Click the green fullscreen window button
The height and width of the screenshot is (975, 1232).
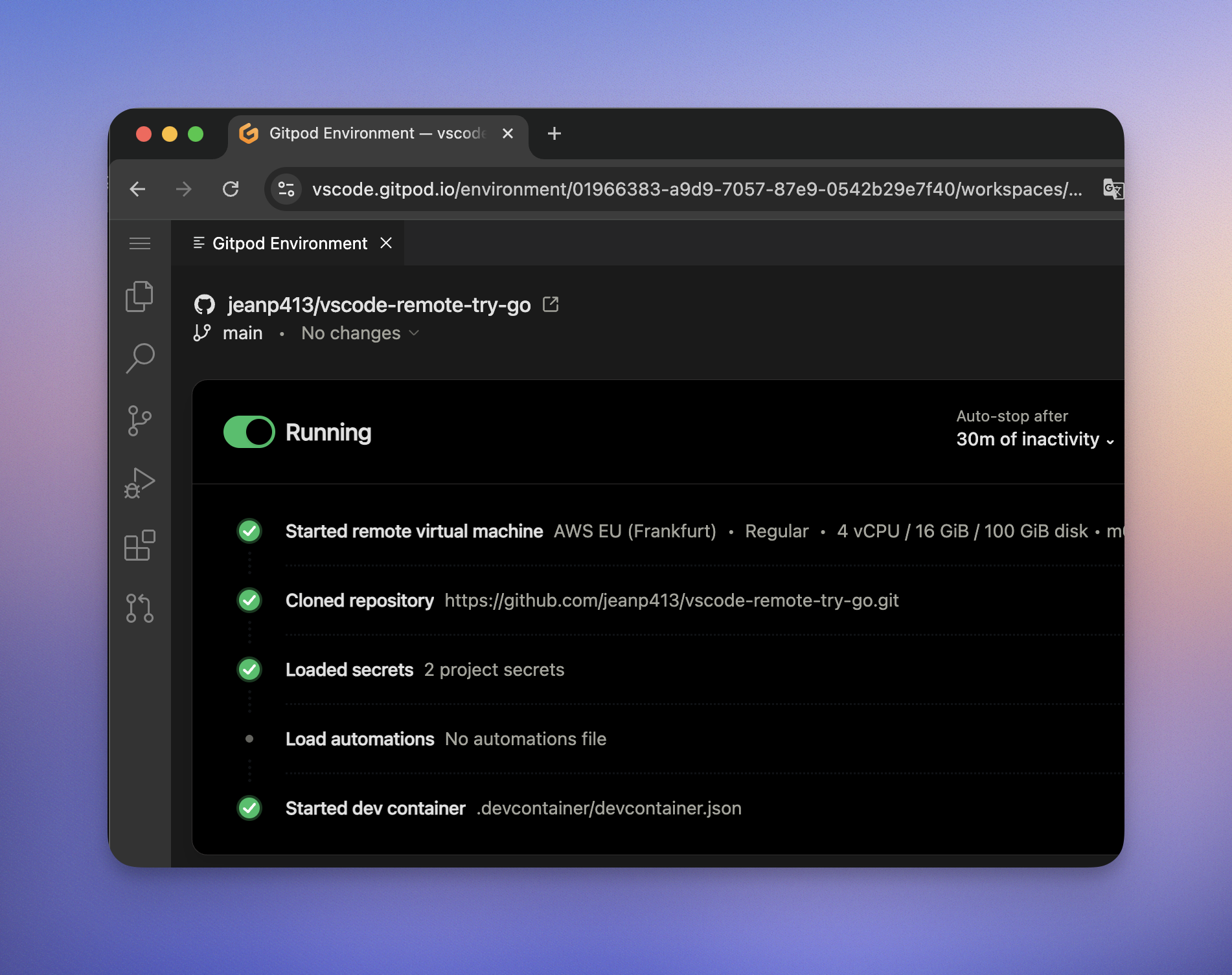(x=196, y=133)
